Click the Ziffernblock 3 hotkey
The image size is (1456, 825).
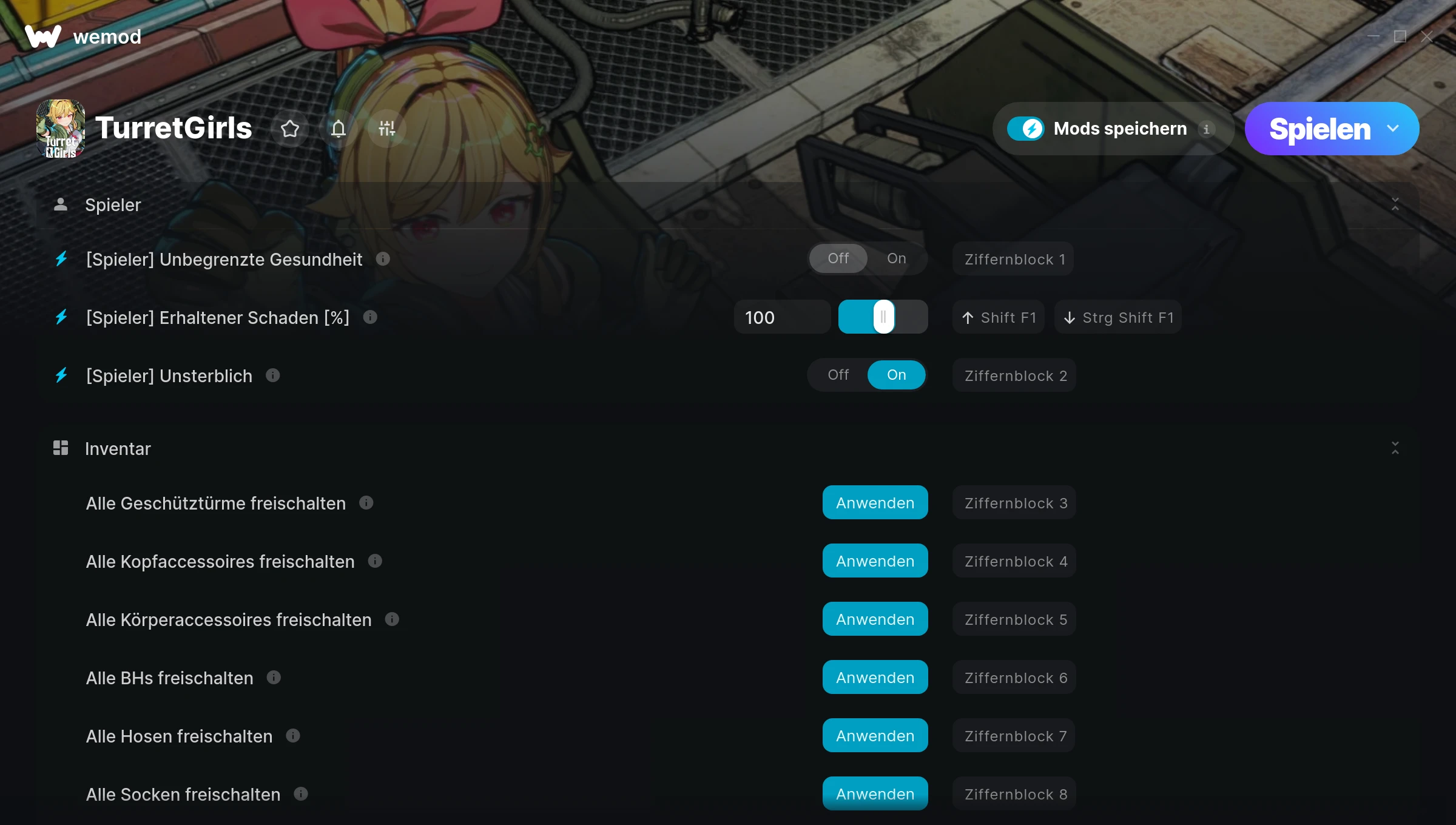pos(1014,503)
